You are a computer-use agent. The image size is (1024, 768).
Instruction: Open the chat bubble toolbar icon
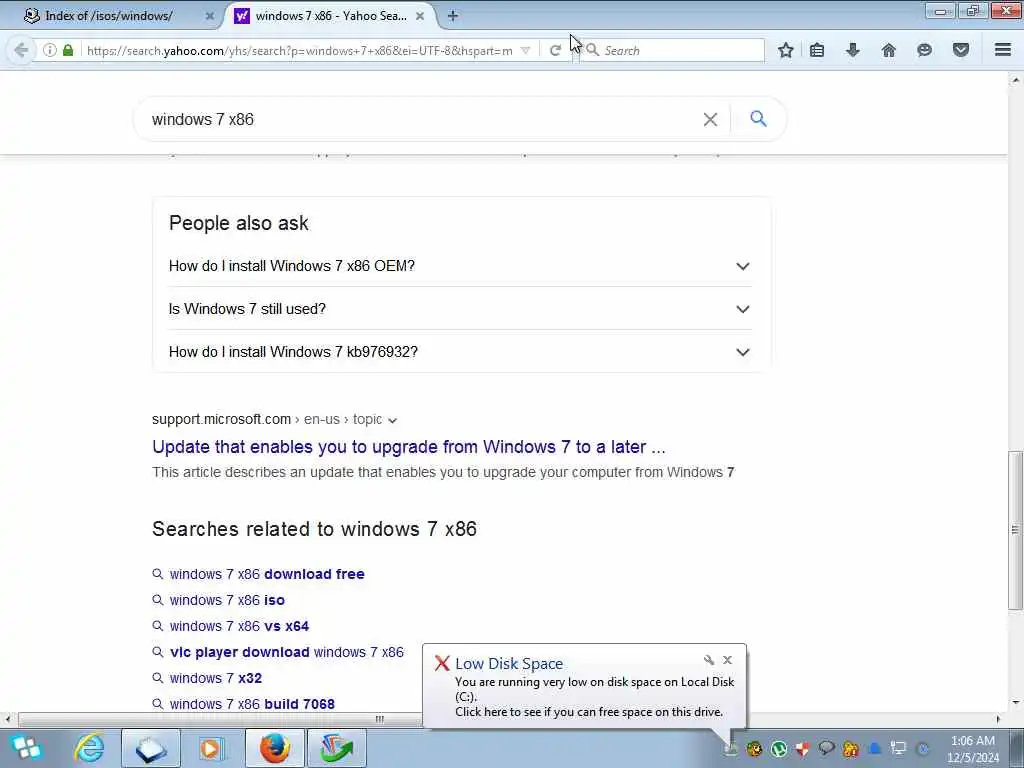coord(924,50)
